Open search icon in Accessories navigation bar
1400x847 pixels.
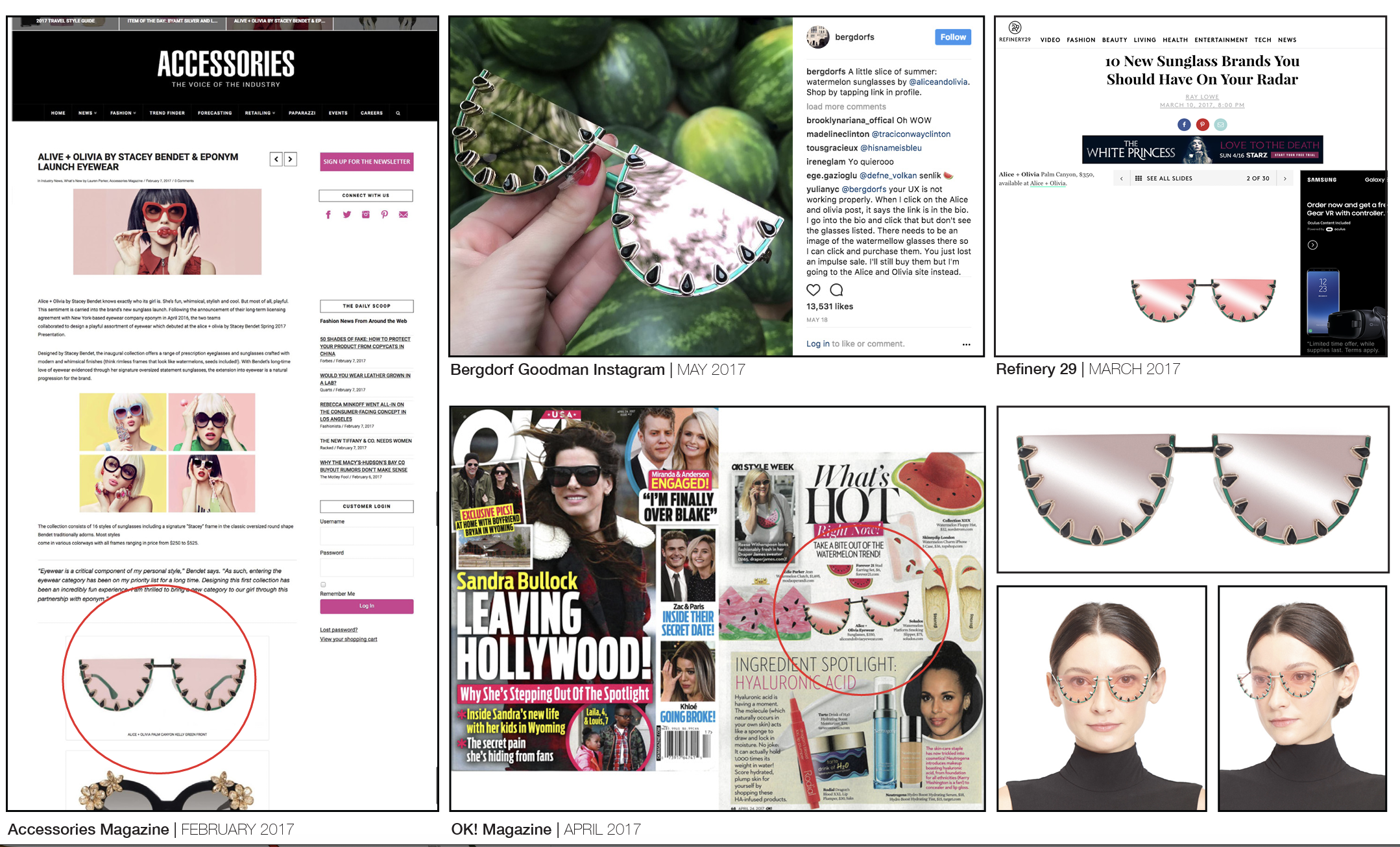point(398,113)
